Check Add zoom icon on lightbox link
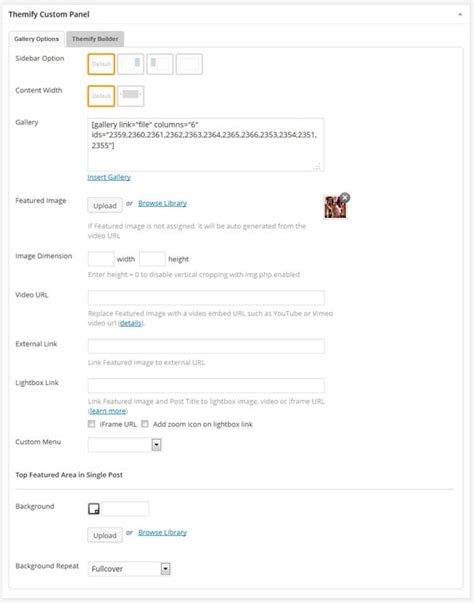The width and height of the screenshot is (474, 603). [145, 424]
